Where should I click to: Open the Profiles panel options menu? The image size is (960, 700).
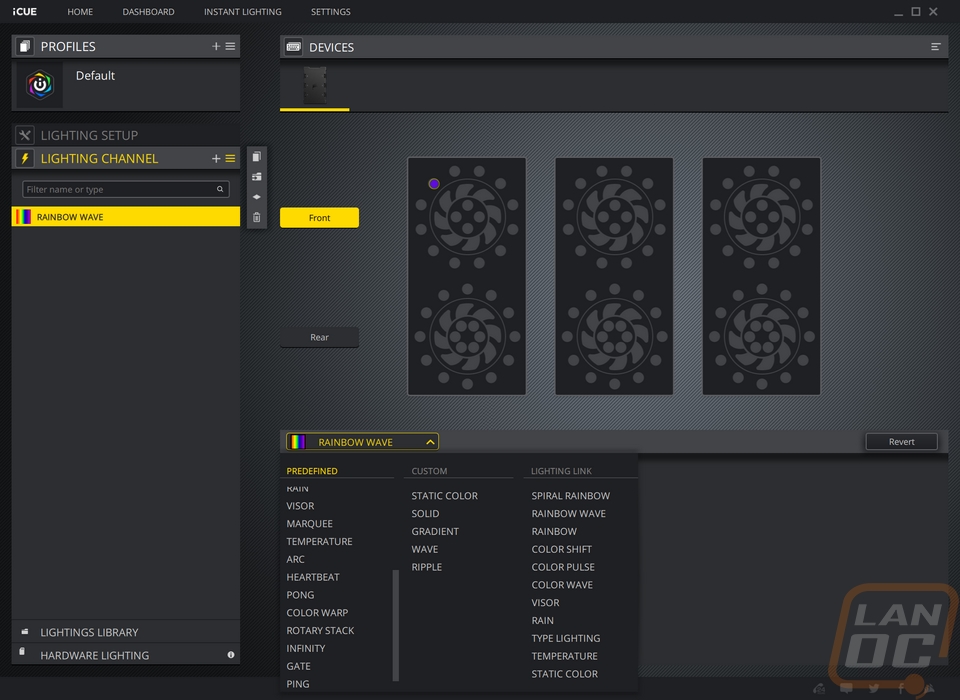coord(230,47)
